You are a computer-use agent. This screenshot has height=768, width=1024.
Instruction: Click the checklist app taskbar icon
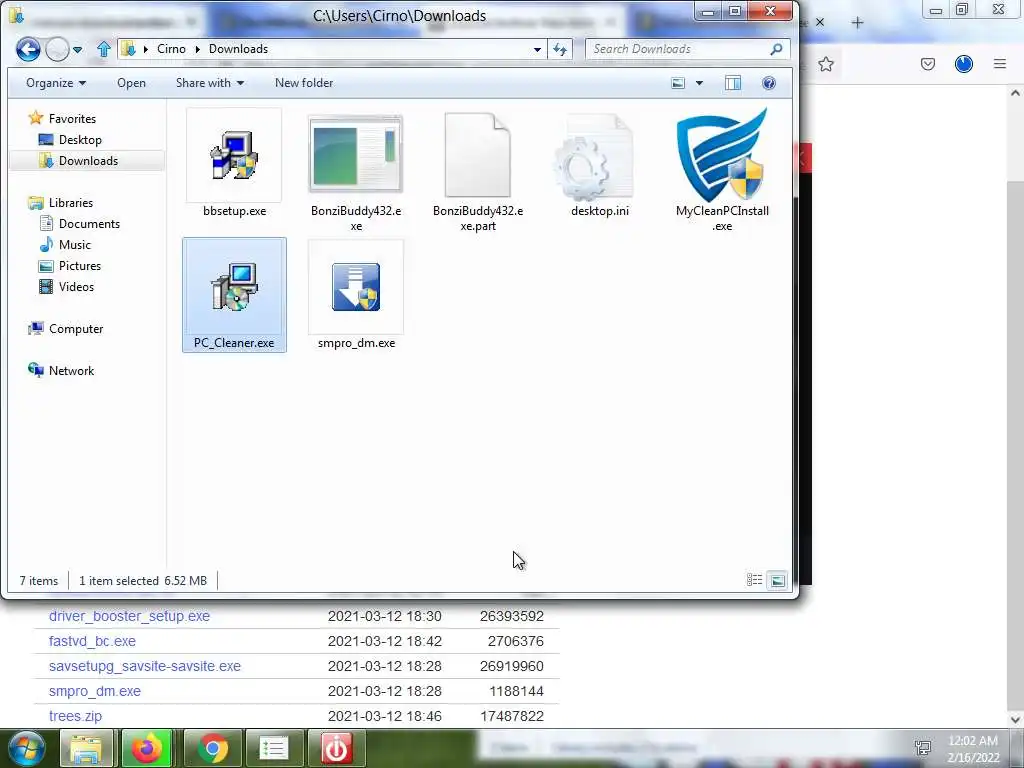coord(274,748)
